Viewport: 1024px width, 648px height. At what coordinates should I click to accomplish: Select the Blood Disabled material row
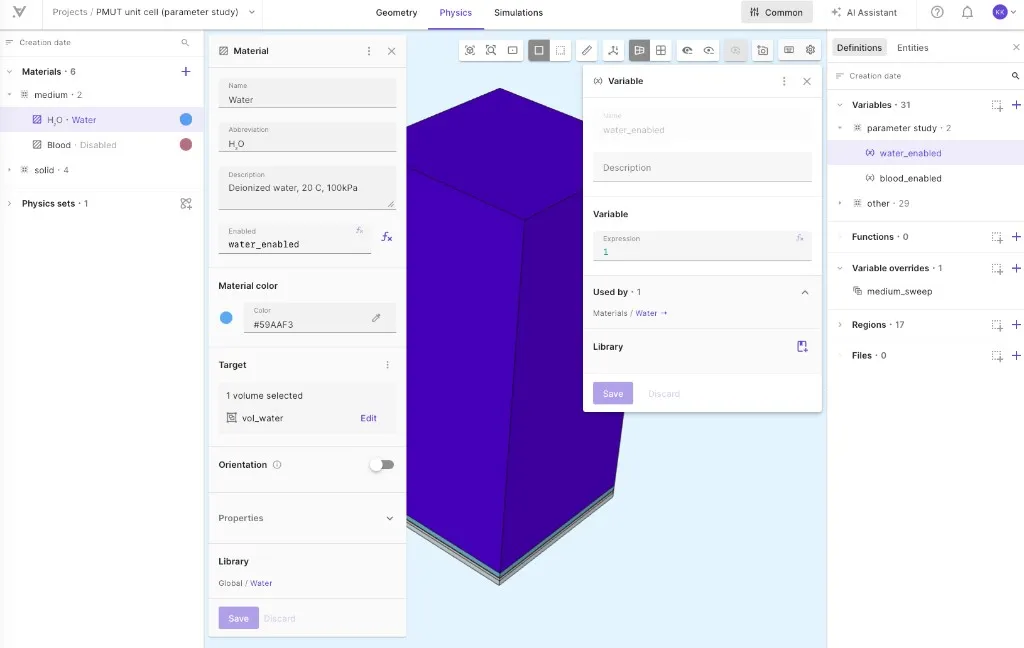[x=101, y=145]
